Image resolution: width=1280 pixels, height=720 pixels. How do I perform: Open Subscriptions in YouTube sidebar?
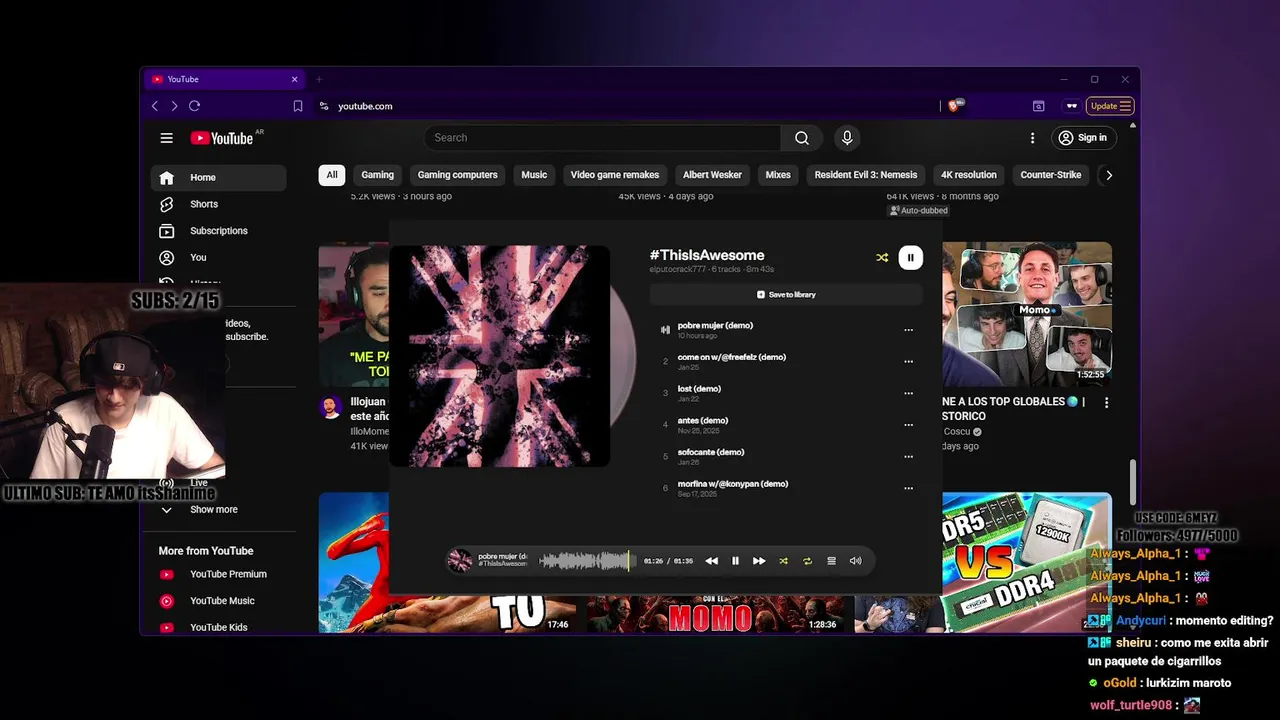[218, 231]
